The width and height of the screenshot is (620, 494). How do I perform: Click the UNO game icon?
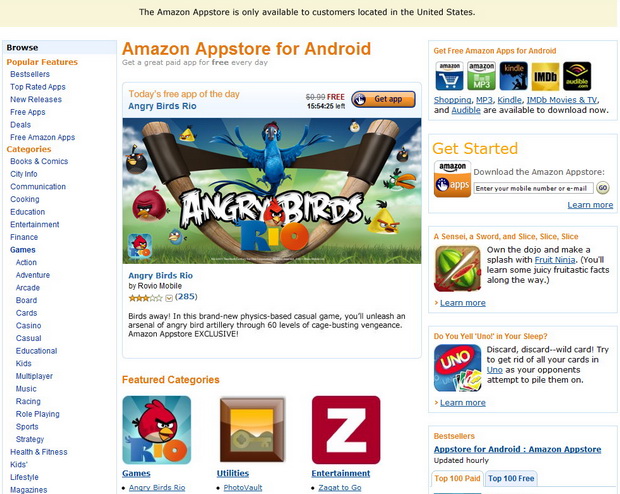point(457,368)
